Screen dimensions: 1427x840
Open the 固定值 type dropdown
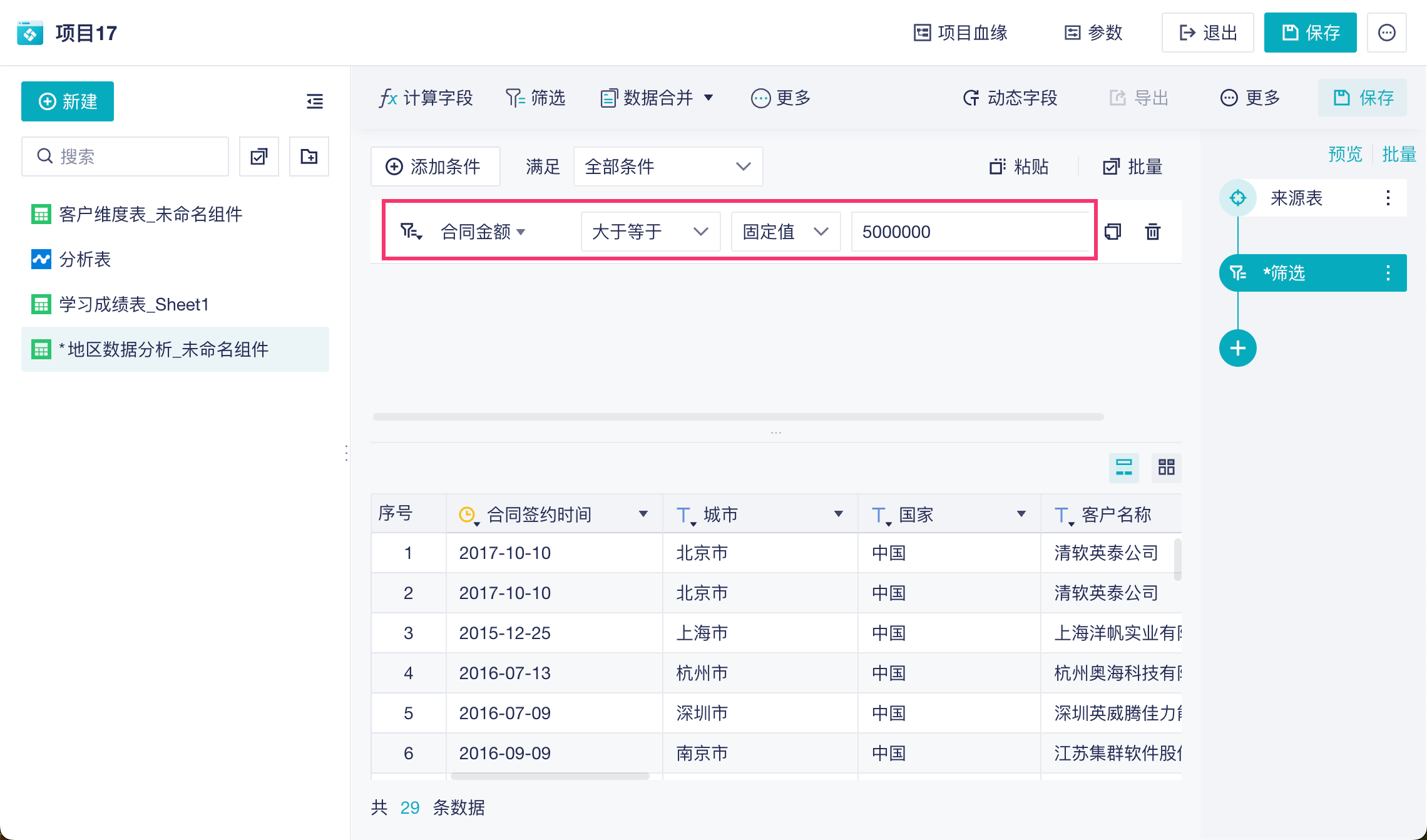coord(785,232)
